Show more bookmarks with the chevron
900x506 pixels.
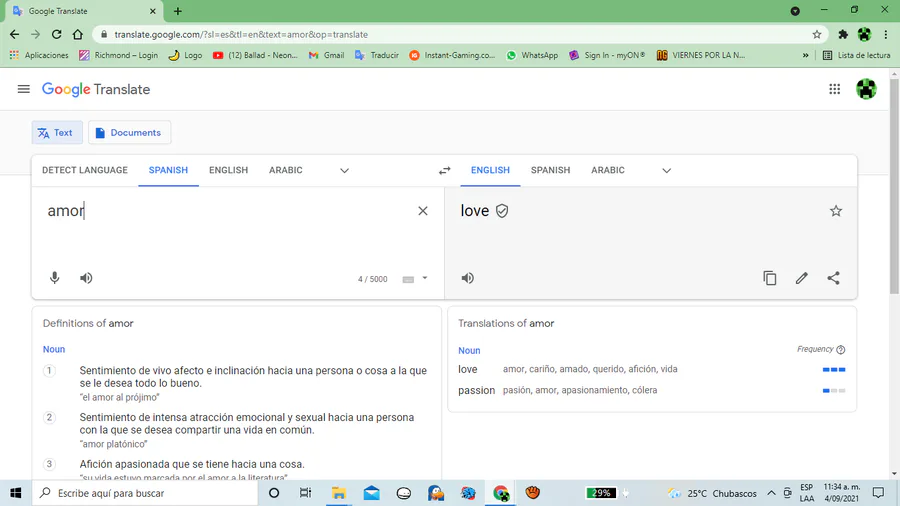805,55
